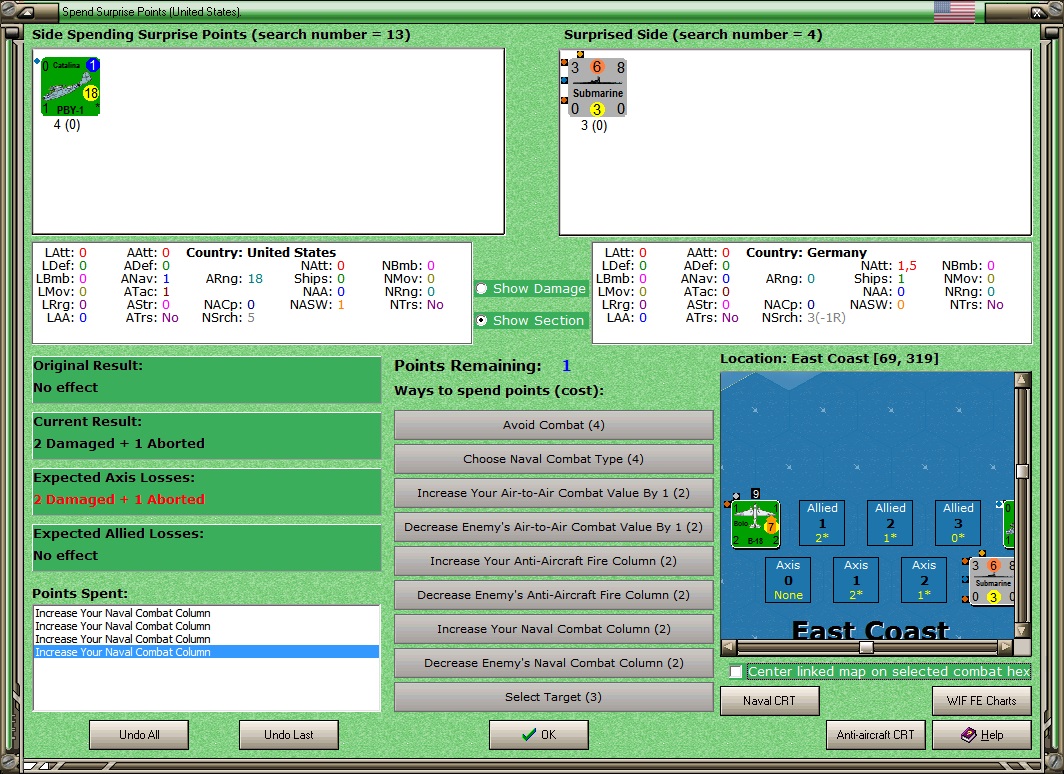Click map horizontal scrollbar right arrow
Viewport: 1064px width, 774px height.
(x=1006, y=647)
